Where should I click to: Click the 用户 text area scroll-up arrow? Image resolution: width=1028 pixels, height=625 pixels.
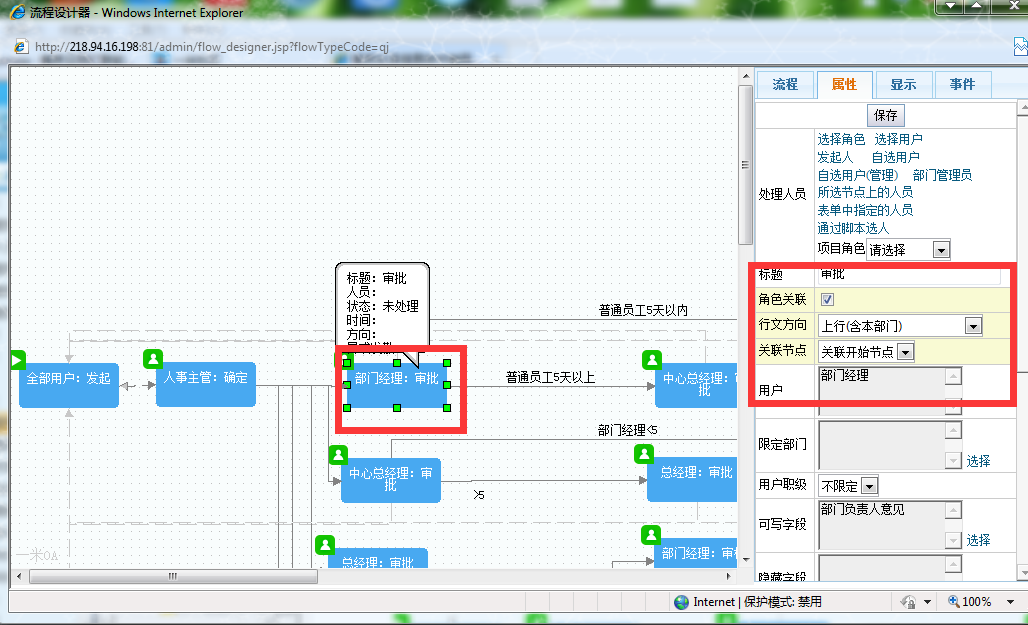tap(954, 376)
